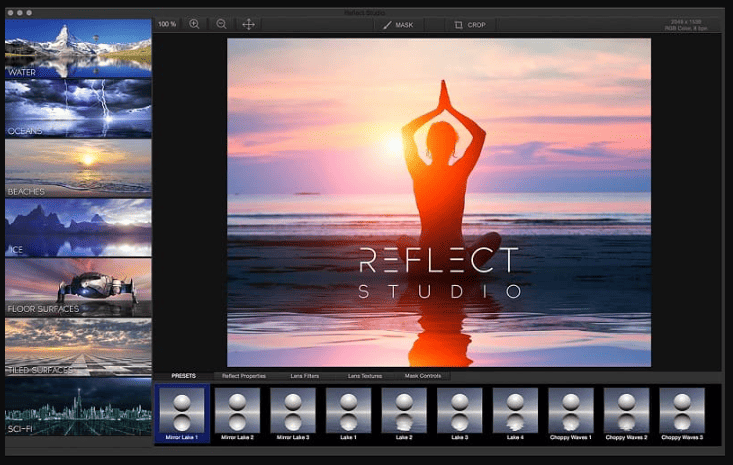Open the Sci-Fi category
The image size is (733, 465).
(x=78, y=407)
